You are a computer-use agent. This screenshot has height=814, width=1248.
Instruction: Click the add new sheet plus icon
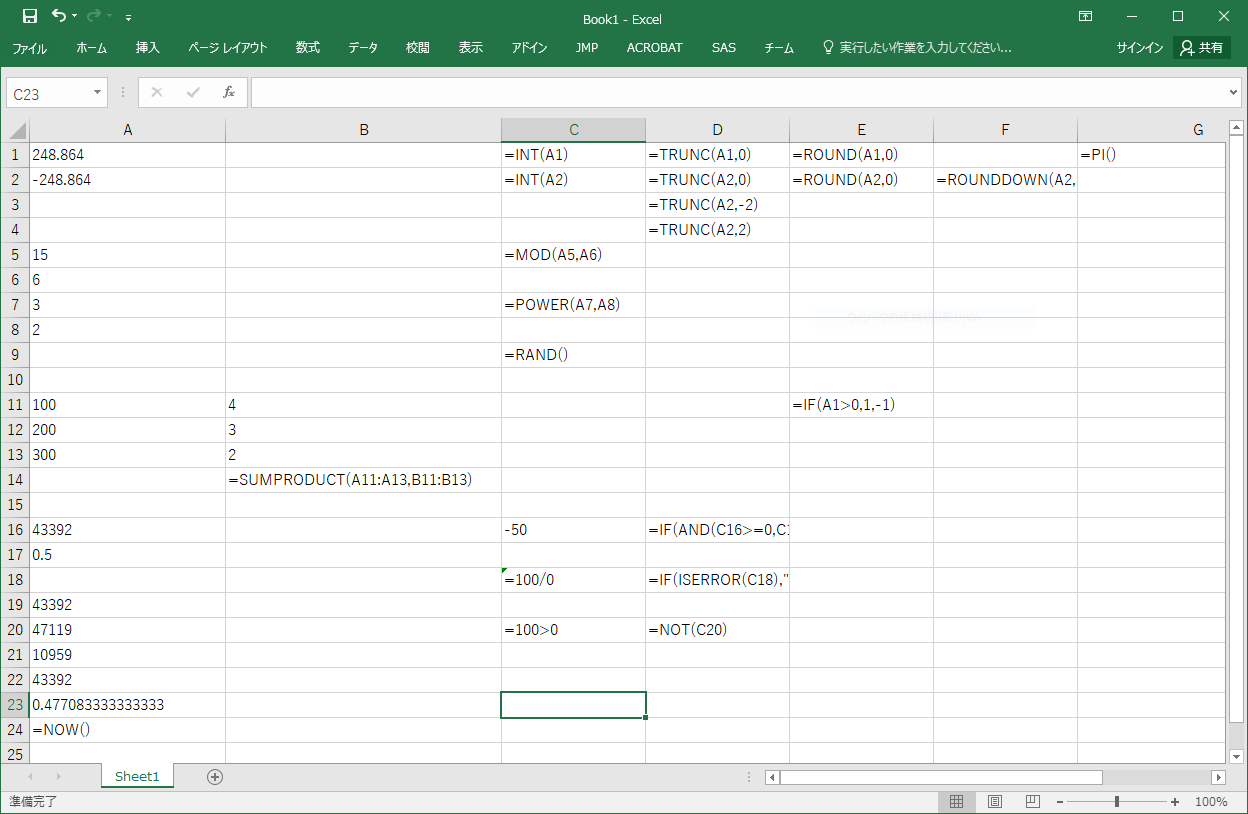pos(214,777)
